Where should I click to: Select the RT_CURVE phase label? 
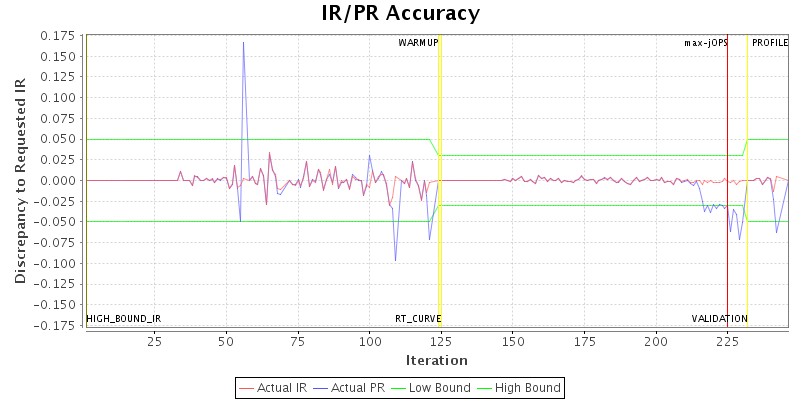(418, 319)
